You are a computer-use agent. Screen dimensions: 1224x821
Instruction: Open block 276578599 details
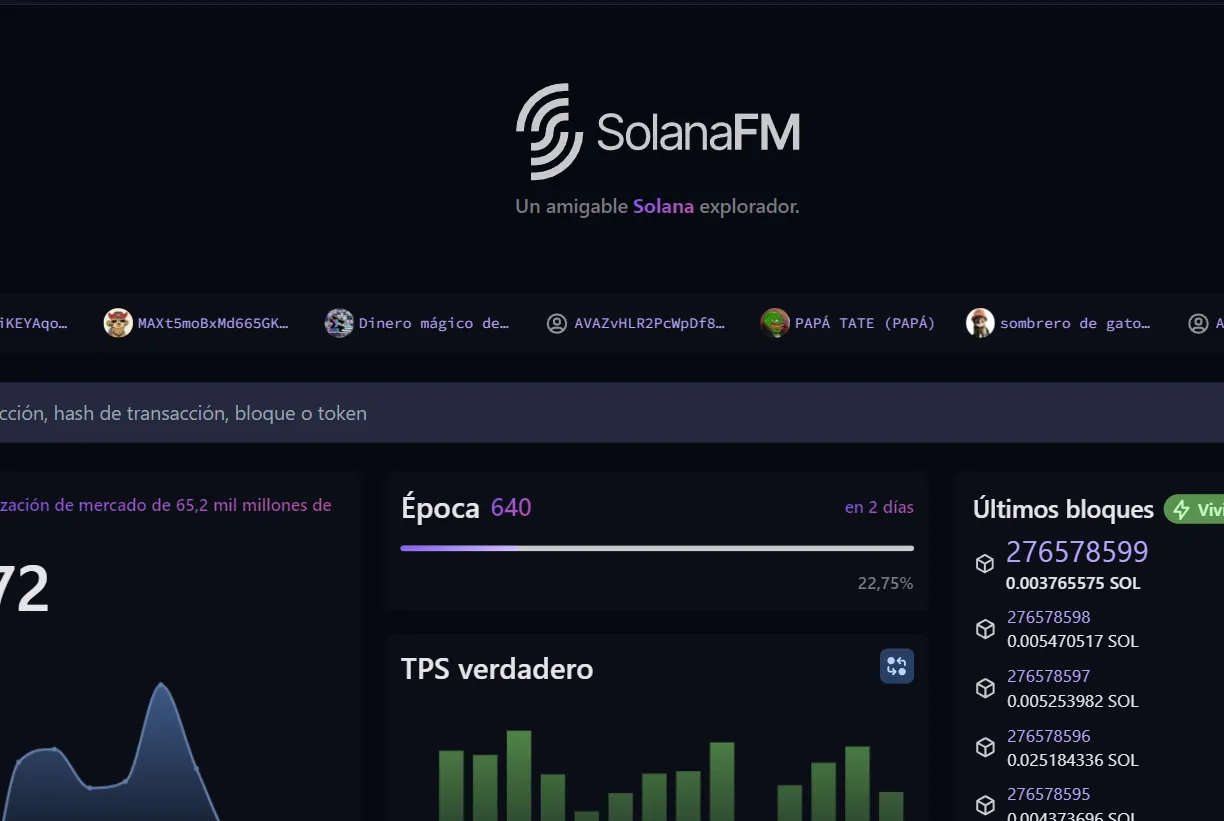tap(1077, 551)
